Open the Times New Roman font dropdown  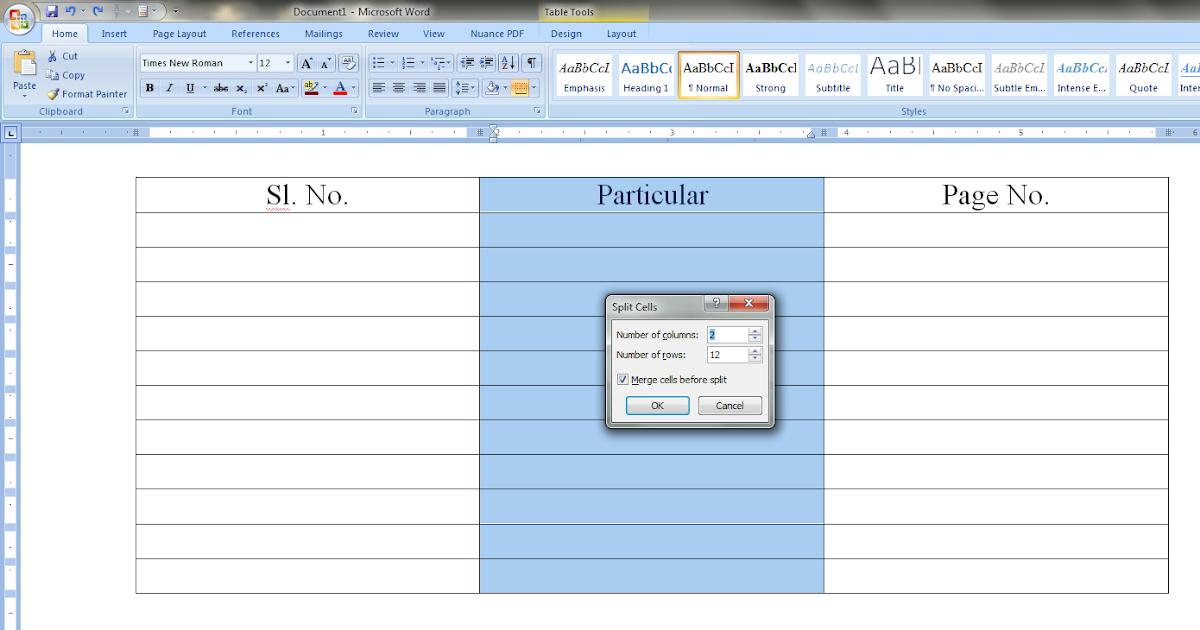pyautogui.click(x=250, y=61)
